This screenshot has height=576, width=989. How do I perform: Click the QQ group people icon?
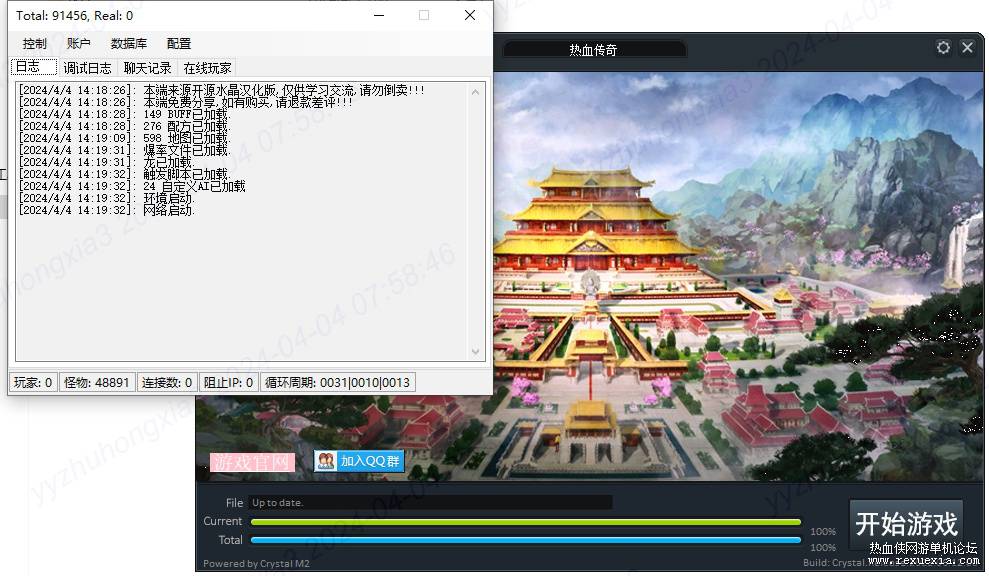pyautogui.click(x=326, y=461)
